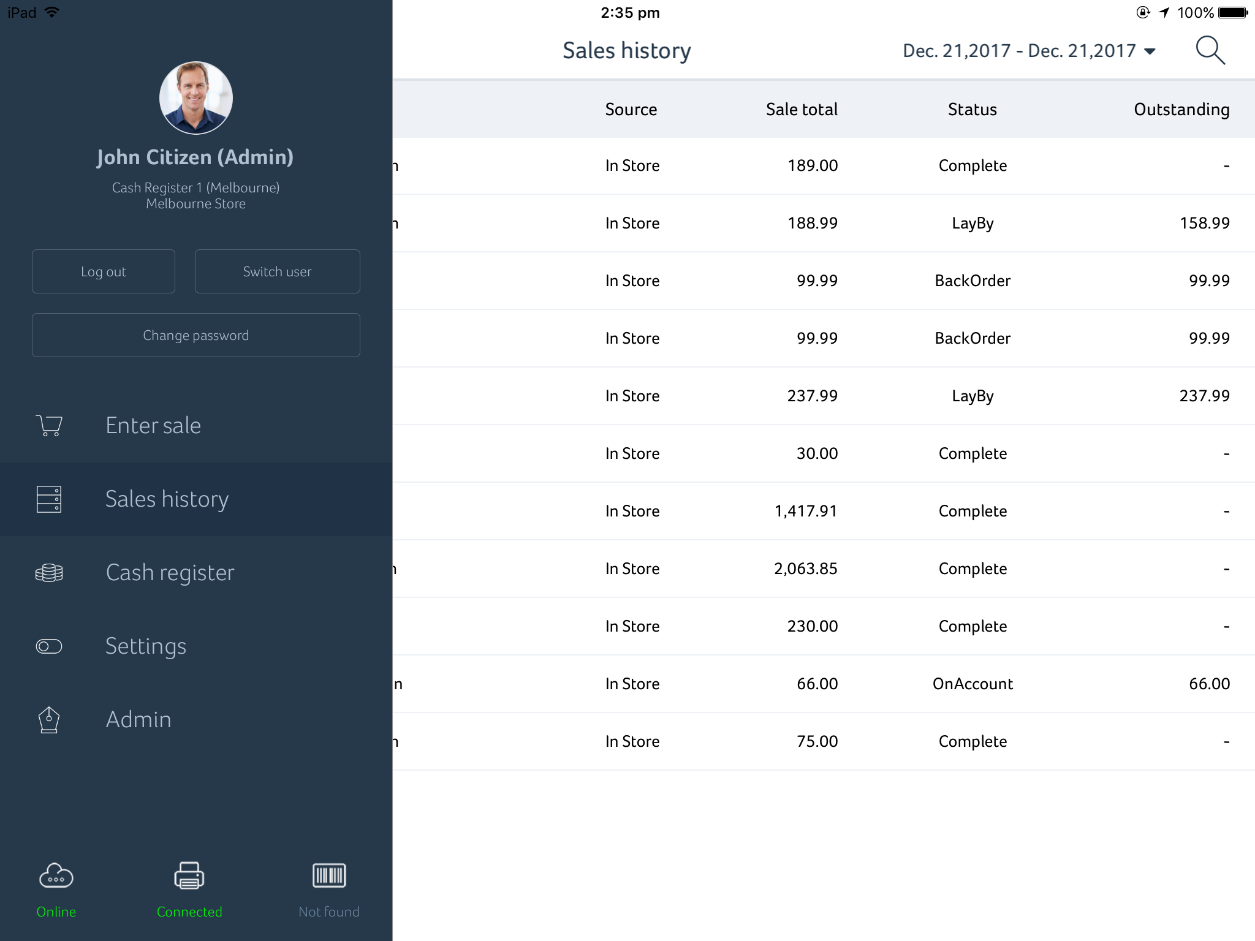Open the search magnifier icon
Screen dimensions: 1255x941
point(1210,51)
